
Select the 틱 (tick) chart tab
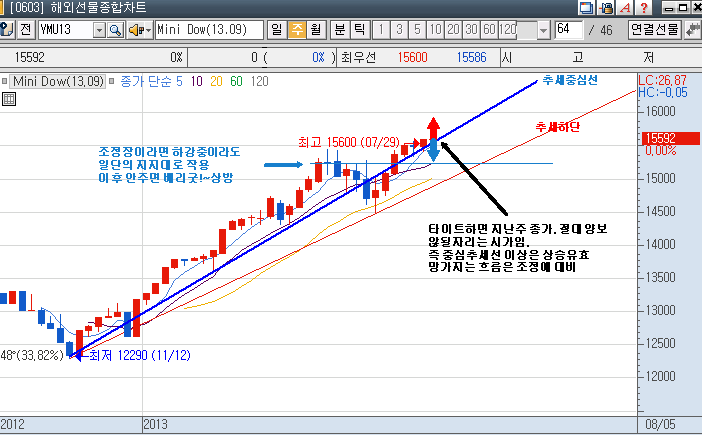360,29
